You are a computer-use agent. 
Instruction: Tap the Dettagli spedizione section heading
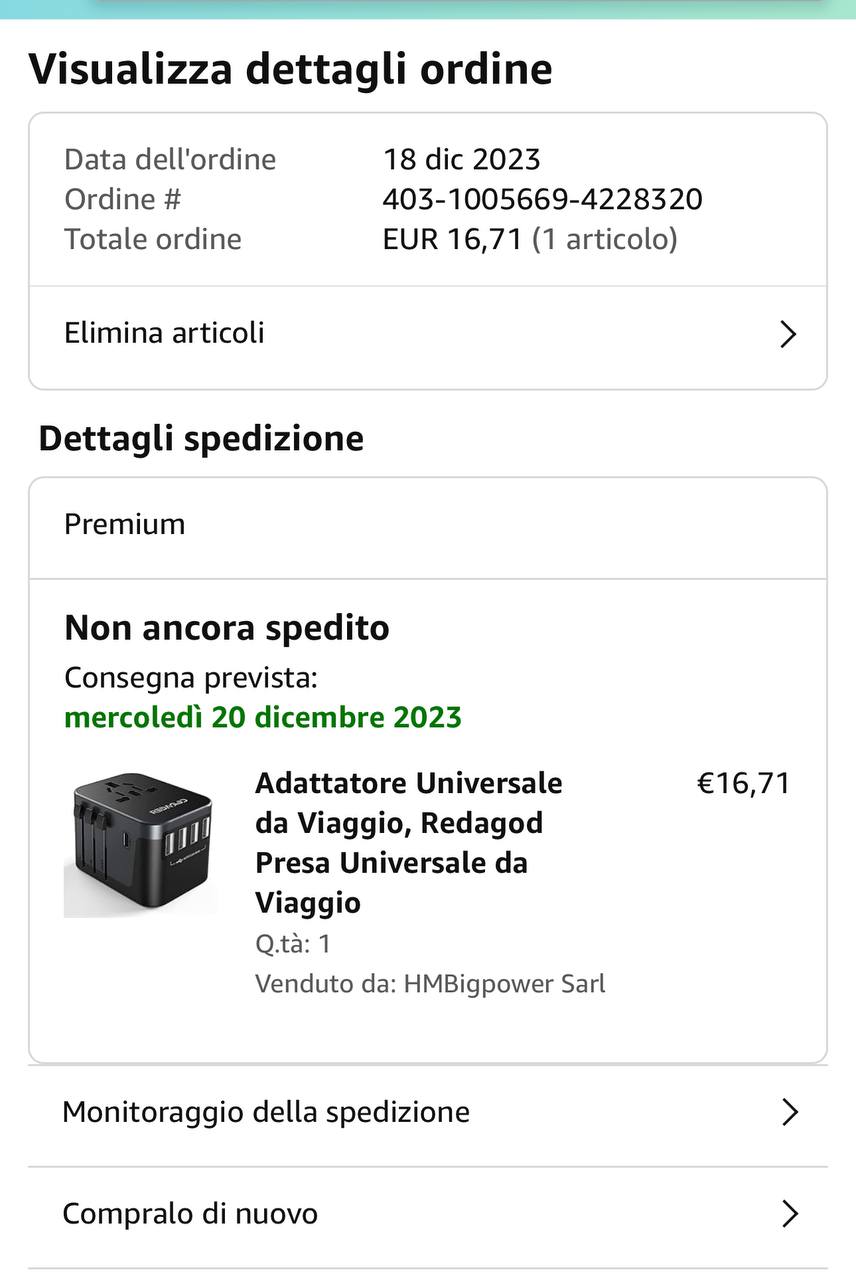(201, 438)
